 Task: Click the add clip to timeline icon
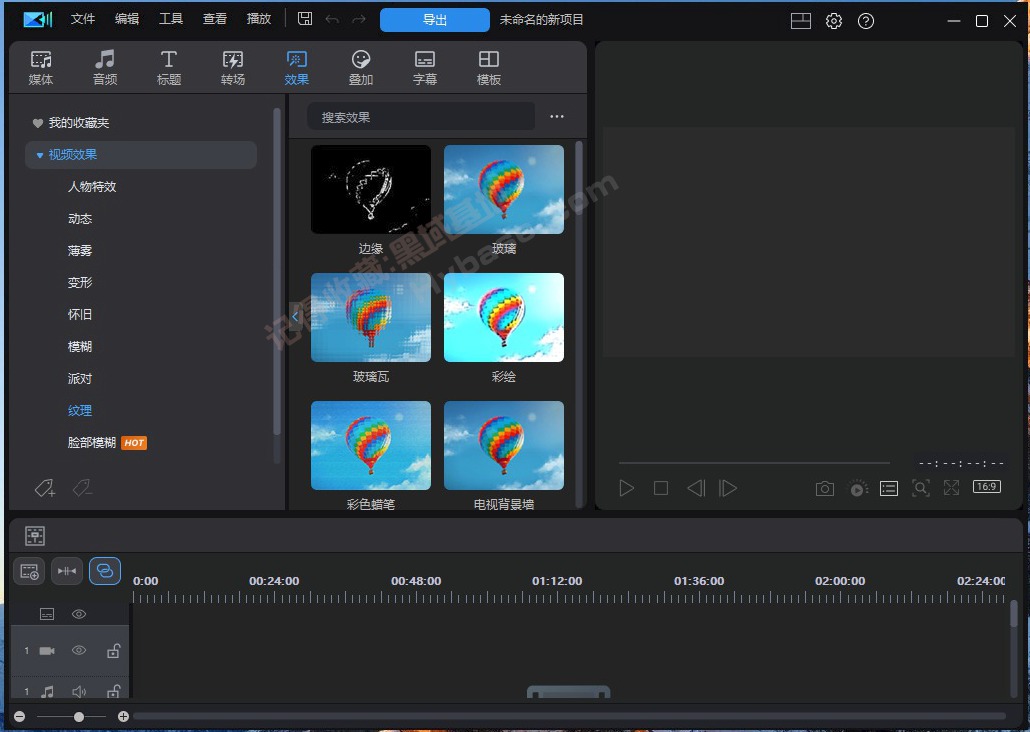[x=29, y=571]
